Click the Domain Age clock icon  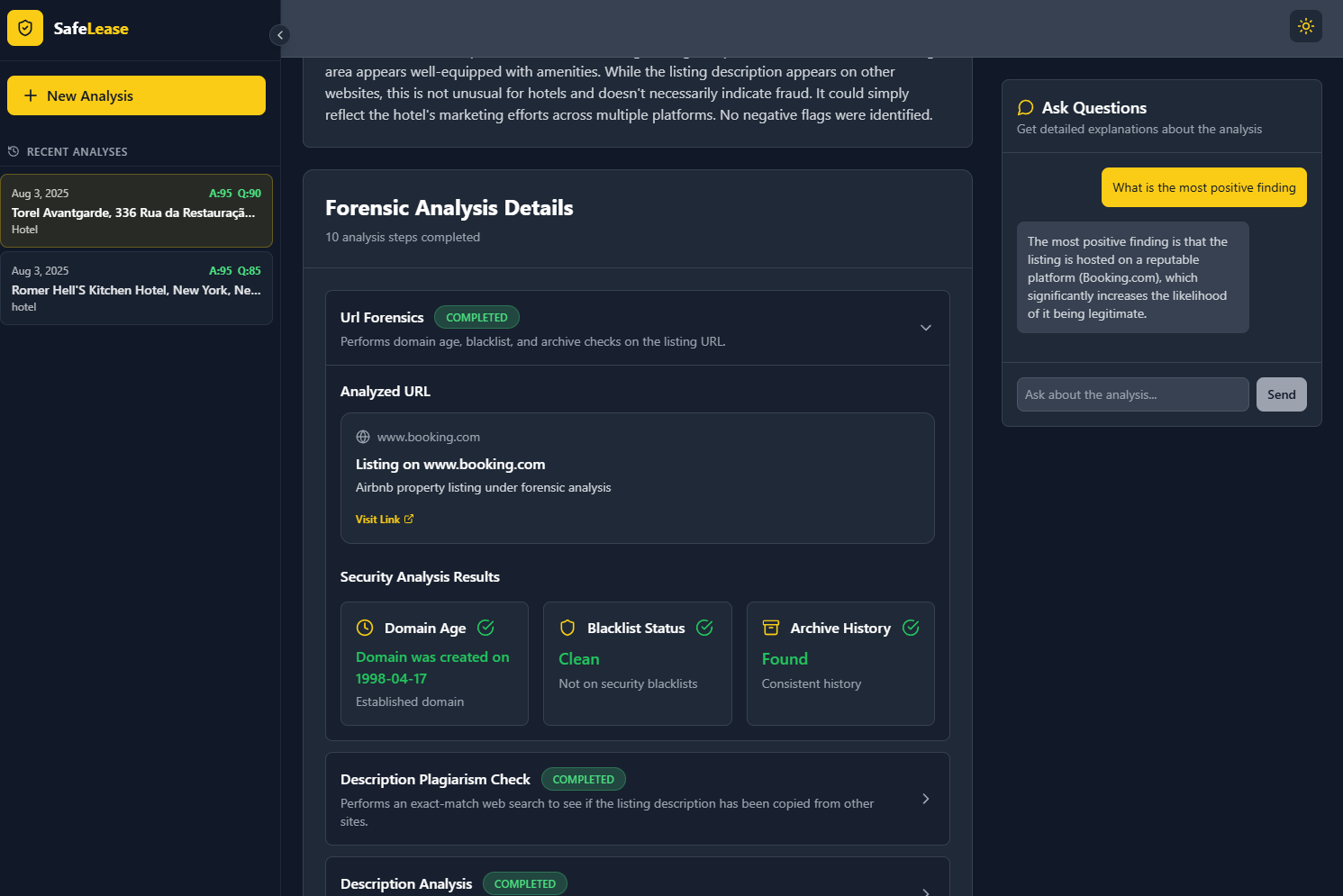(x=365, y=628)
